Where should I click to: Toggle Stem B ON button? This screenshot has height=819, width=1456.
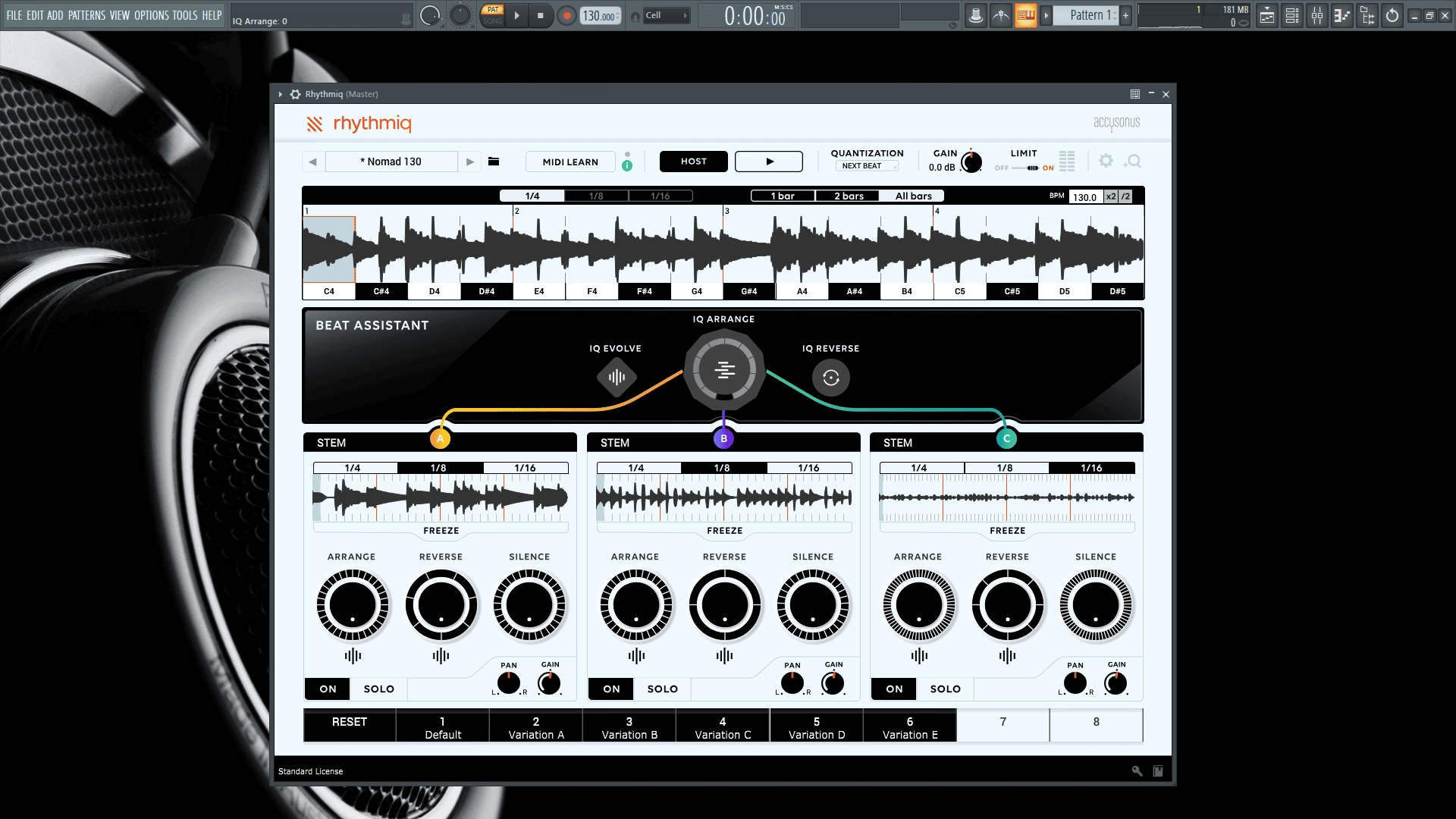[611, 689]
